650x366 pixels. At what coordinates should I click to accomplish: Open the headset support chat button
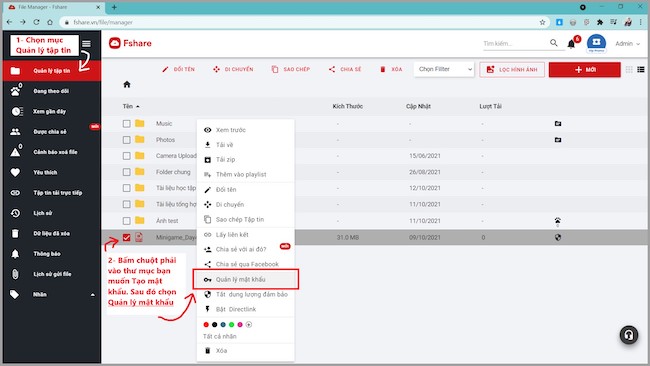point(628,335)
